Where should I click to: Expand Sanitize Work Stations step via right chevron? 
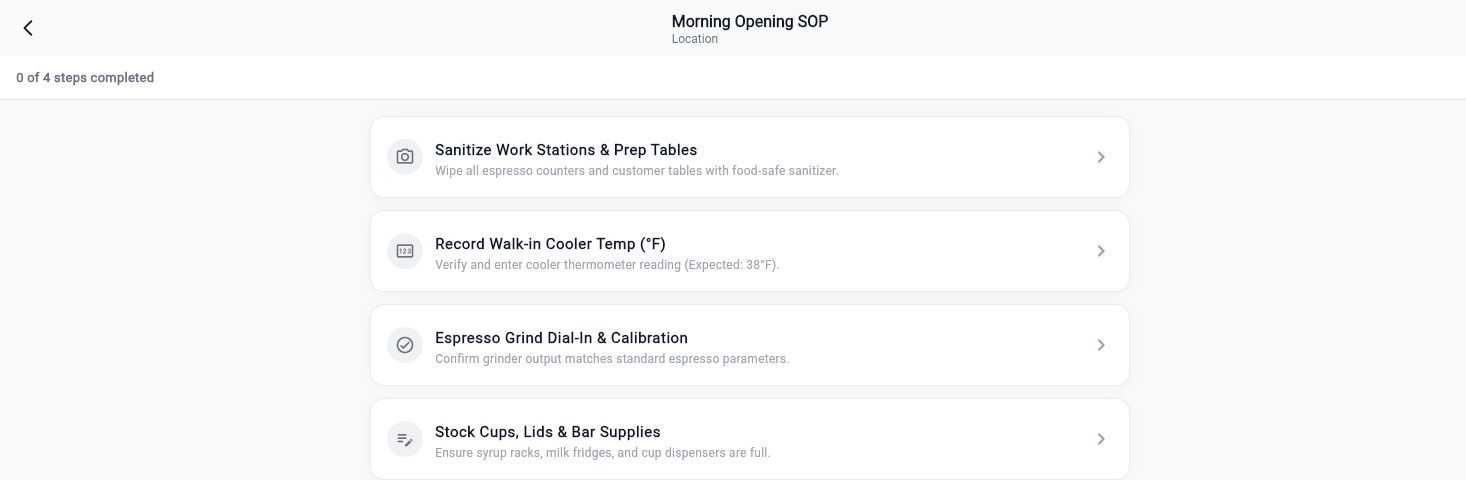pyautogui.click(x=1101, y=157)
